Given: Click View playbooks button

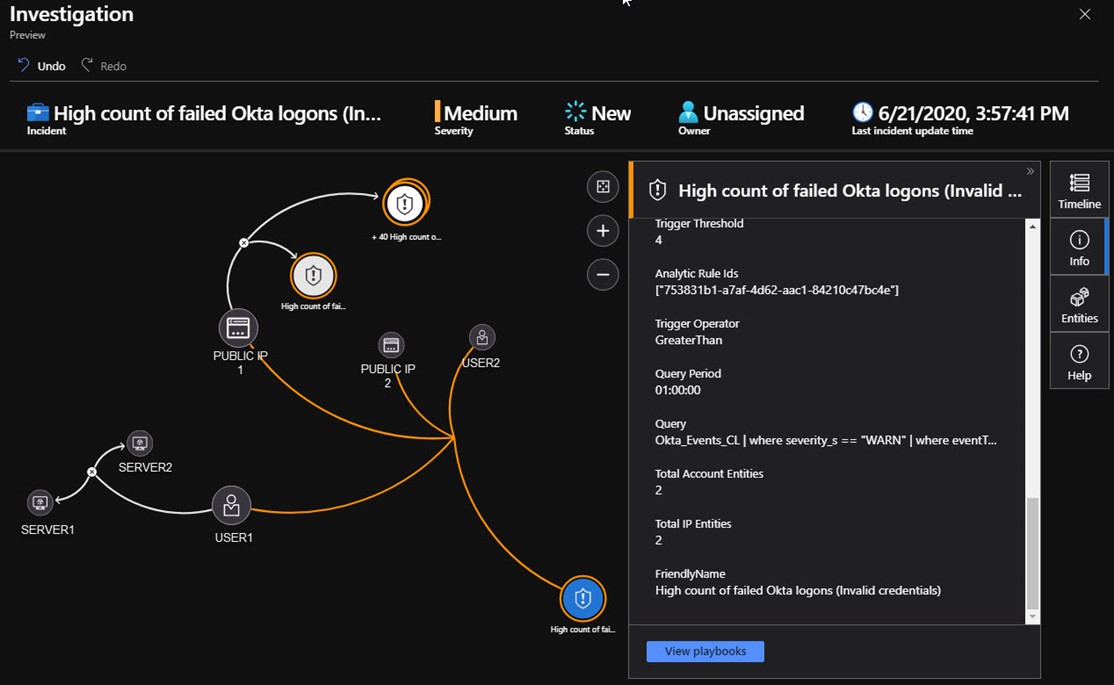Looking at the screenshot, I should (705, 651).
